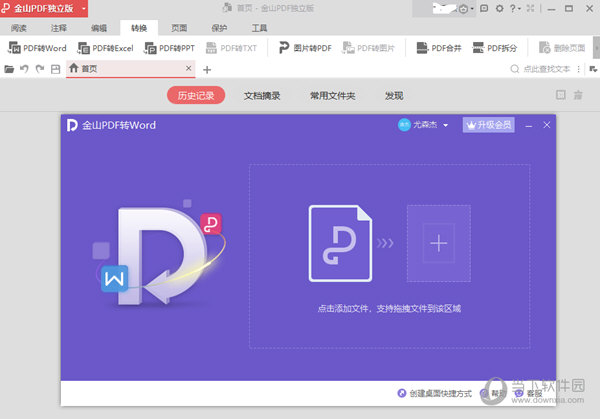Open the more options dots beside search
This screenshot has height=419, width=600.
(x=578, y=69)
